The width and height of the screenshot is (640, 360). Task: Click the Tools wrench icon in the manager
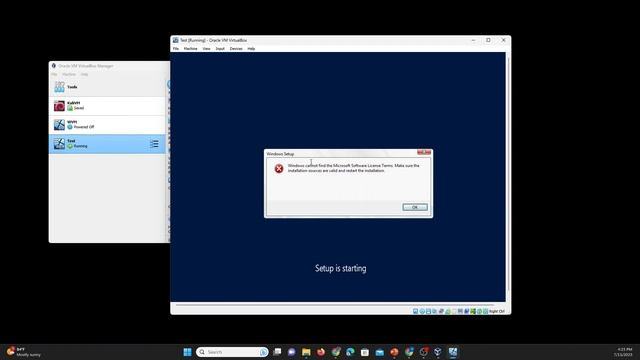coord(59,87)
